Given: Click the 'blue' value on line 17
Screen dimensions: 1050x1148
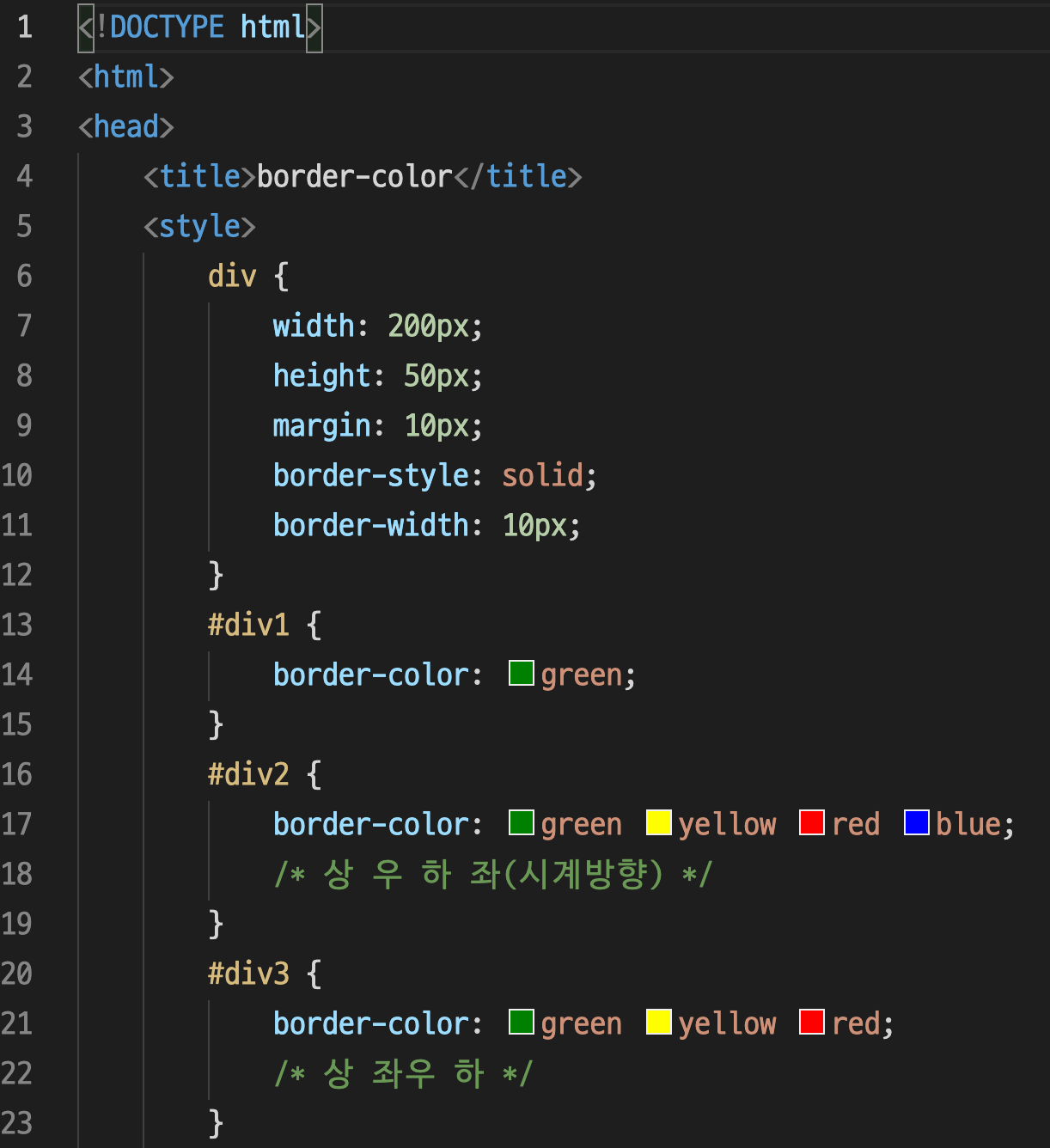Looking at the screenshot, I should coord(968,824).
